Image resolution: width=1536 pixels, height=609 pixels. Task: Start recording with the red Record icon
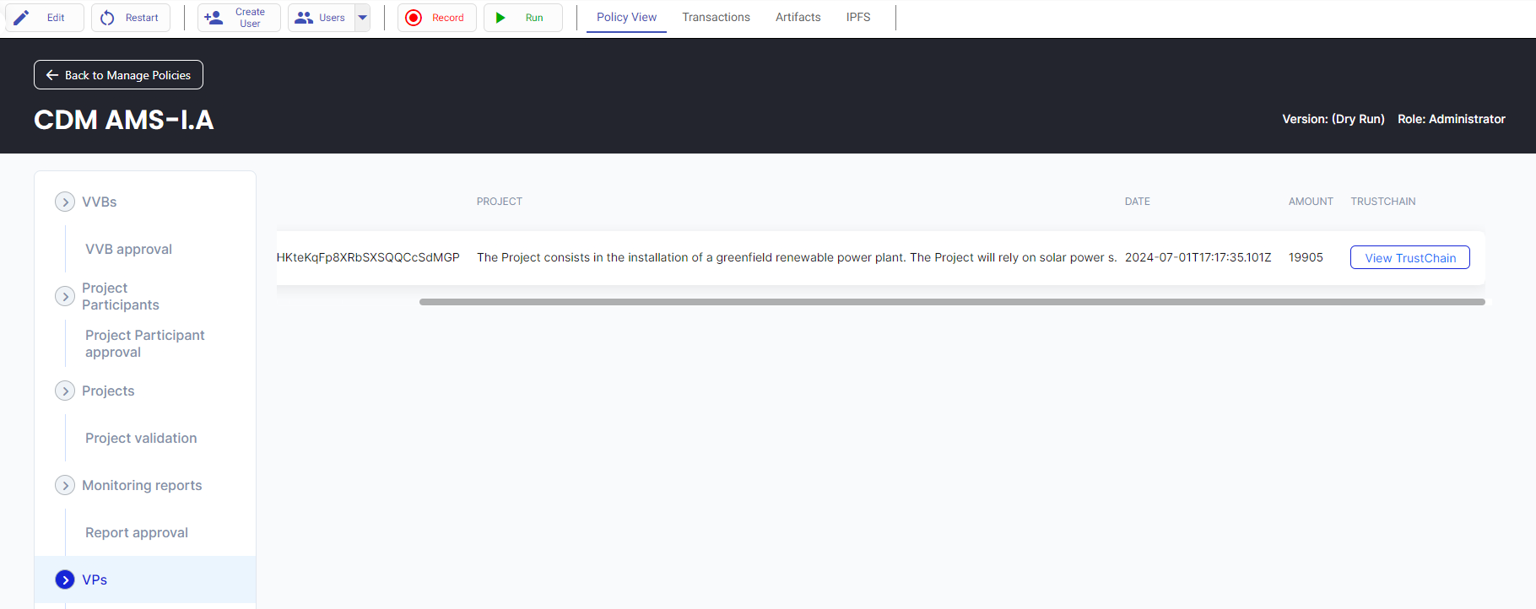(x=414, y=18)
